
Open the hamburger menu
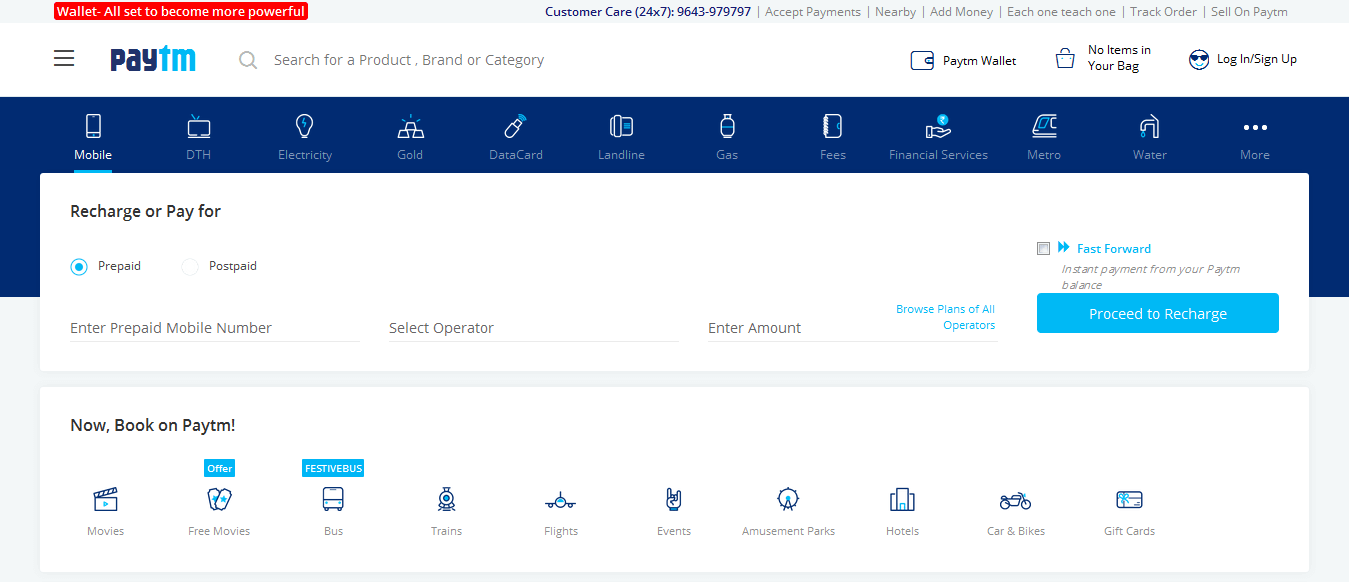[64, 59]
